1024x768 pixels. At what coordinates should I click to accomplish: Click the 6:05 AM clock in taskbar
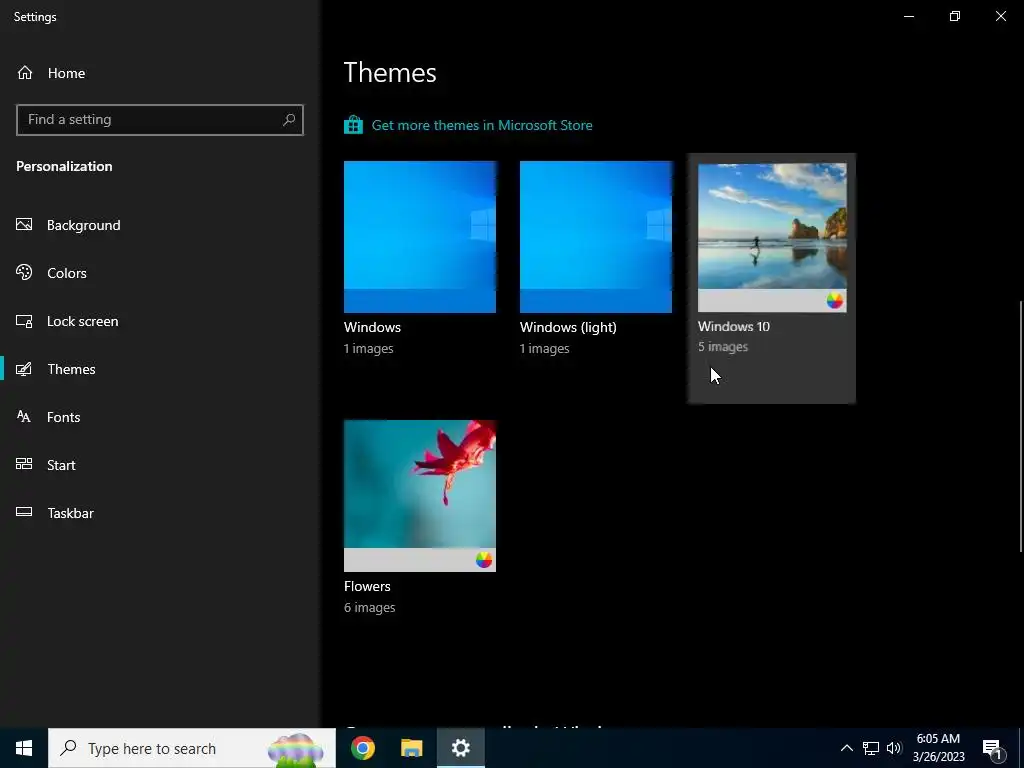tap(938, 739)
